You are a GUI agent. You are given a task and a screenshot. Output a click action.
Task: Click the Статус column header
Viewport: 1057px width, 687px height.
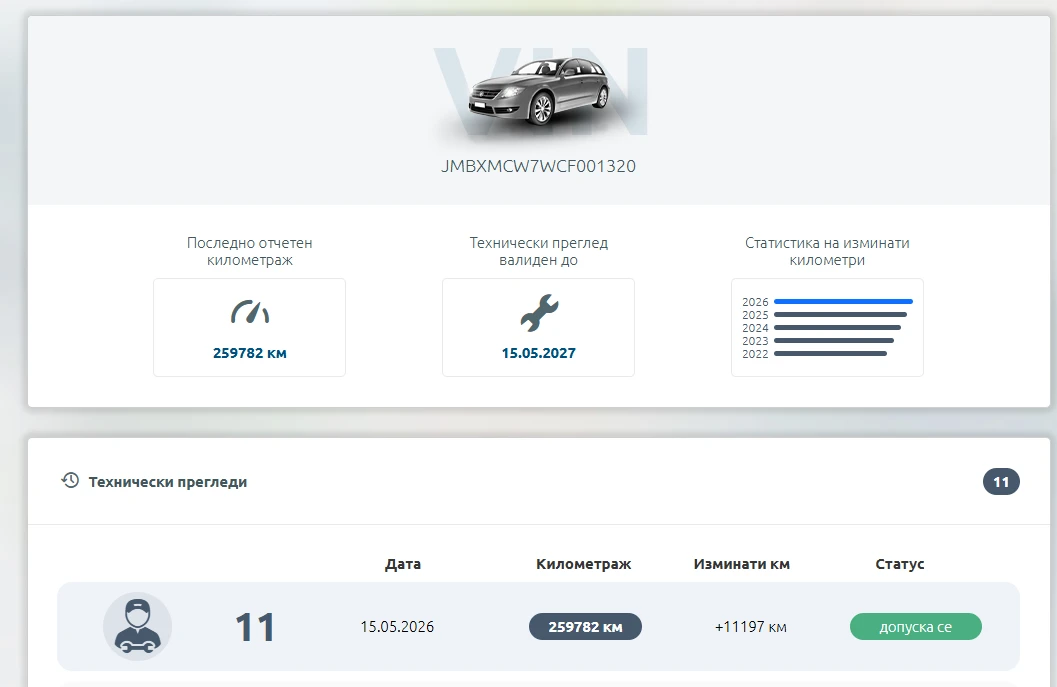click(900, 564)
